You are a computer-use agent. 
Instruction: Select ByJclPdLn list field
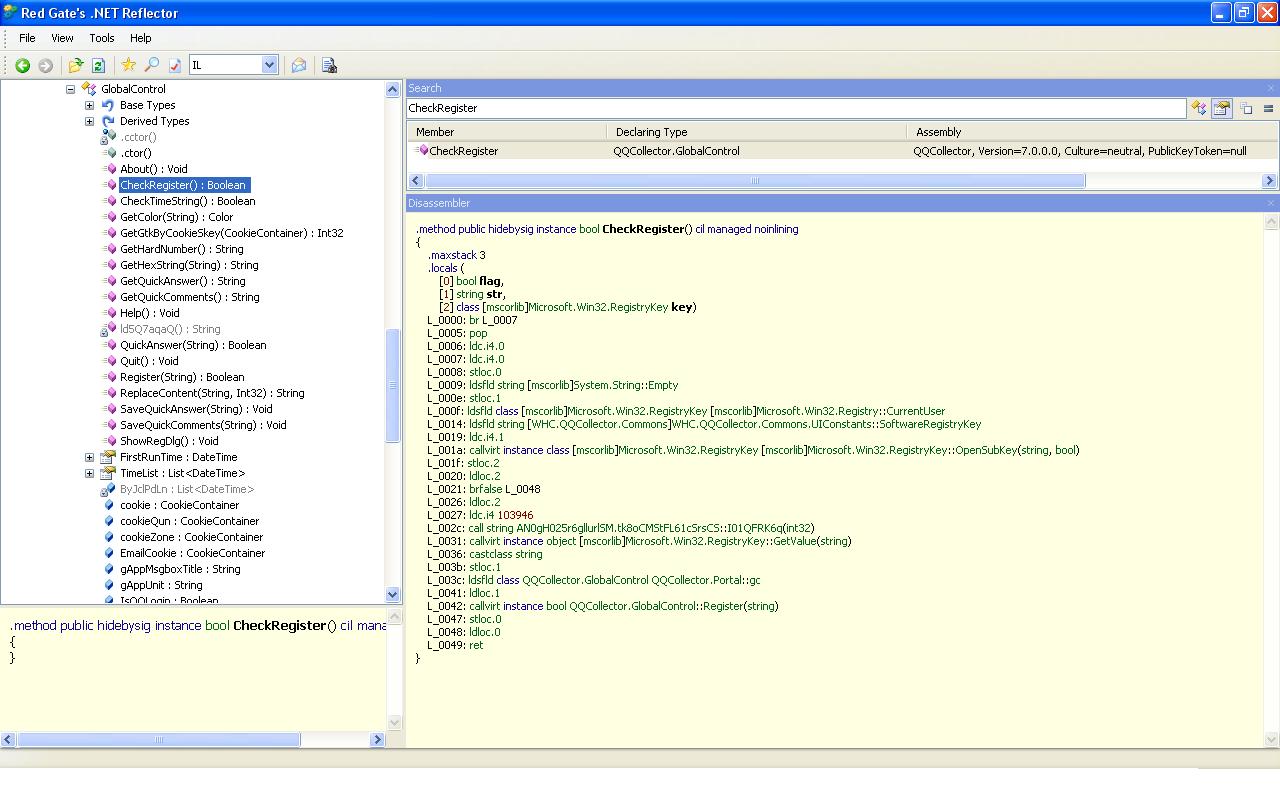click(187, 489)
